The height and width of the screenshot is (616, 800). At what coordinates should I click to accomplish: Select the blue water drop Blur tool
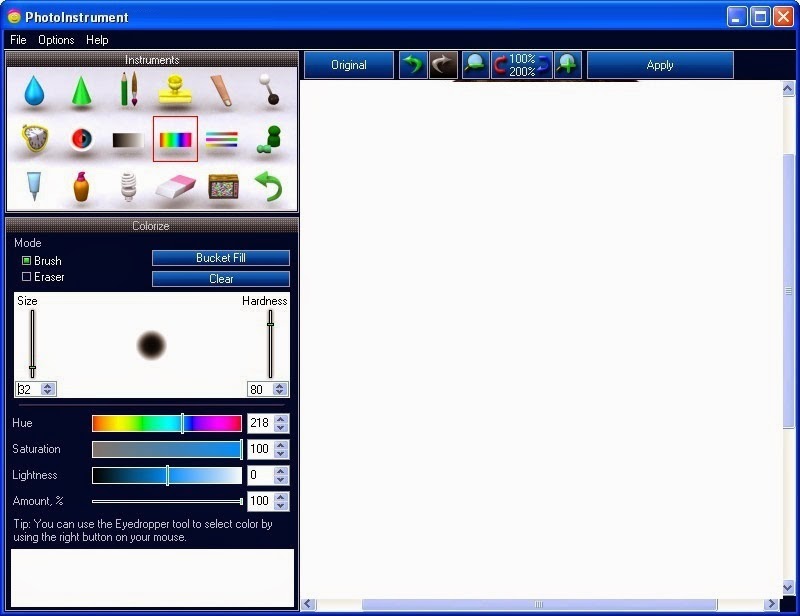pos(34,90)
